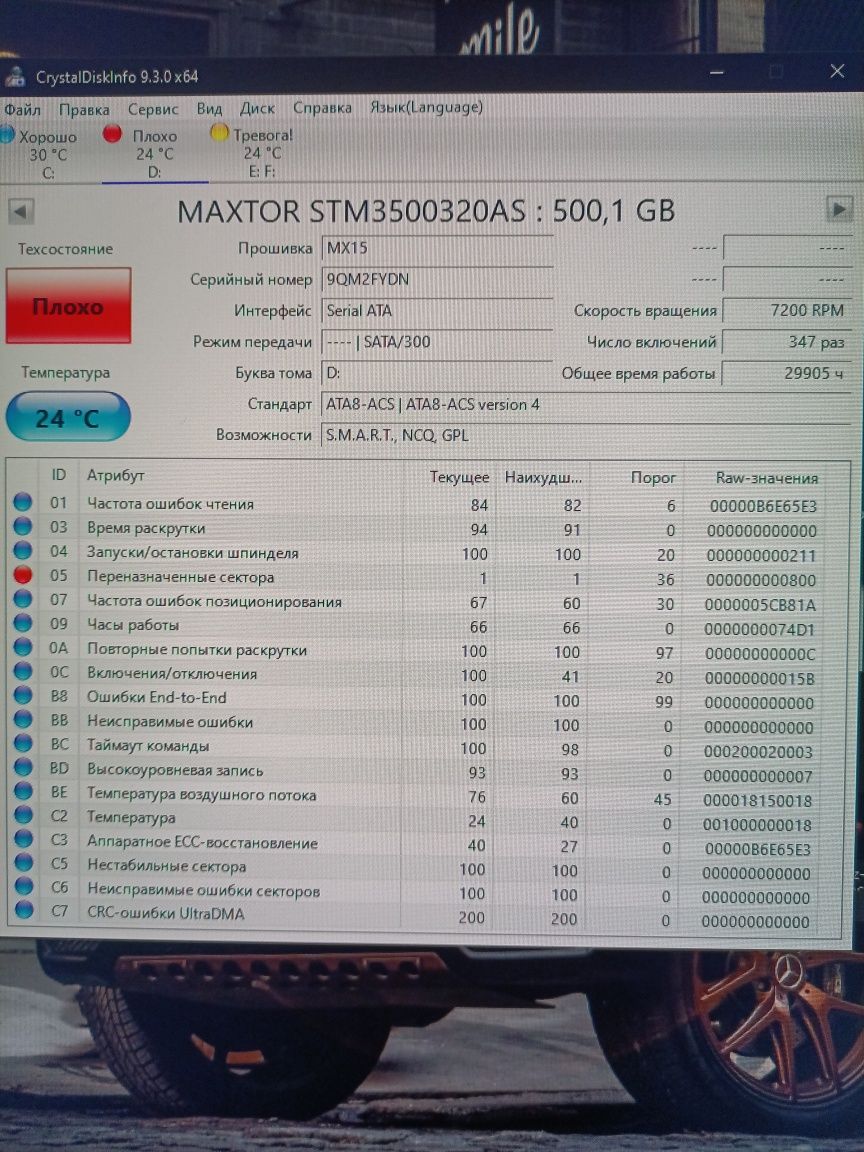864x1152 pixels.
Task: Open the Диск menu
Action: (x=257, y=108)
